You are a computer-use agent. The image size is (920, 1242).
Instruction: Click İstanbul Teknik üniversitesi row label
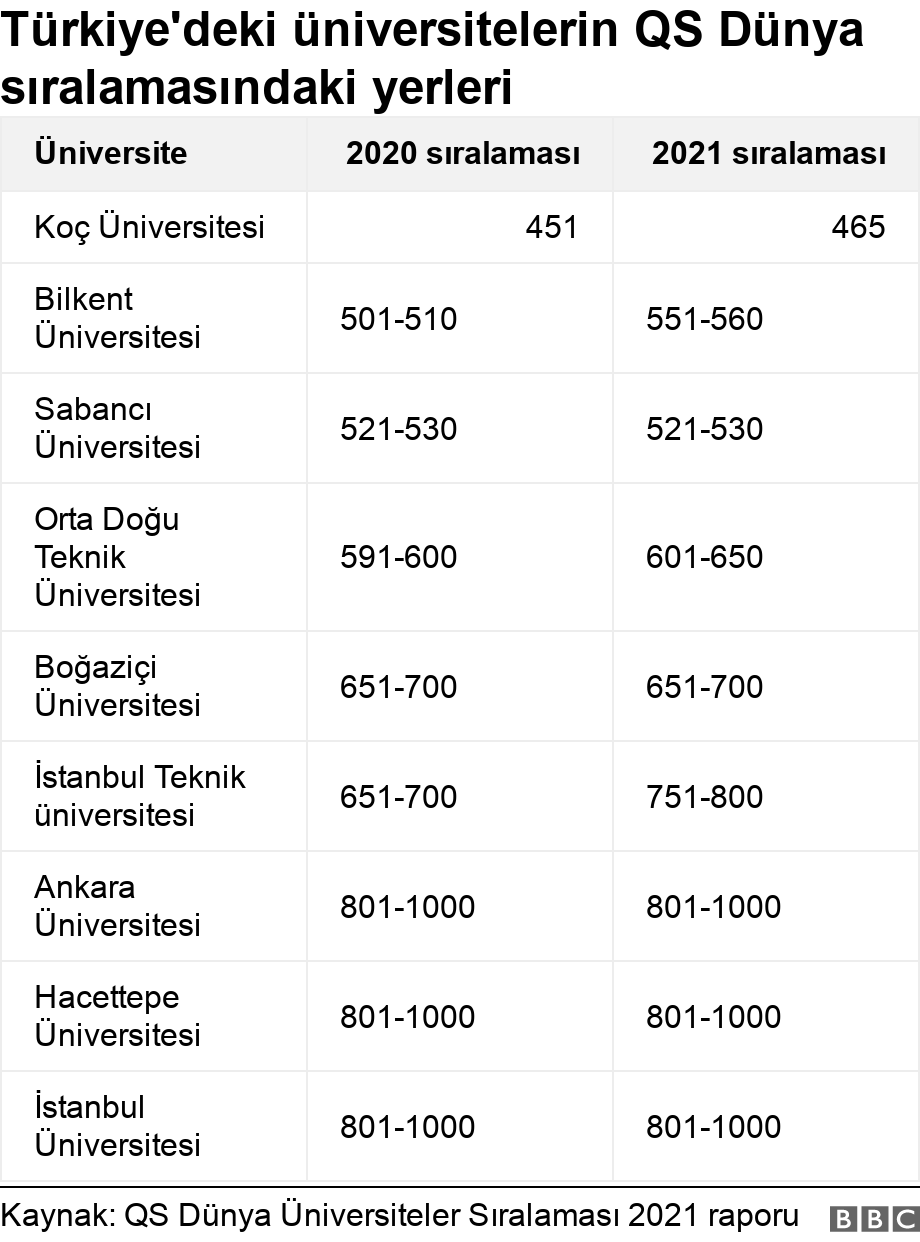coord(139,796)
